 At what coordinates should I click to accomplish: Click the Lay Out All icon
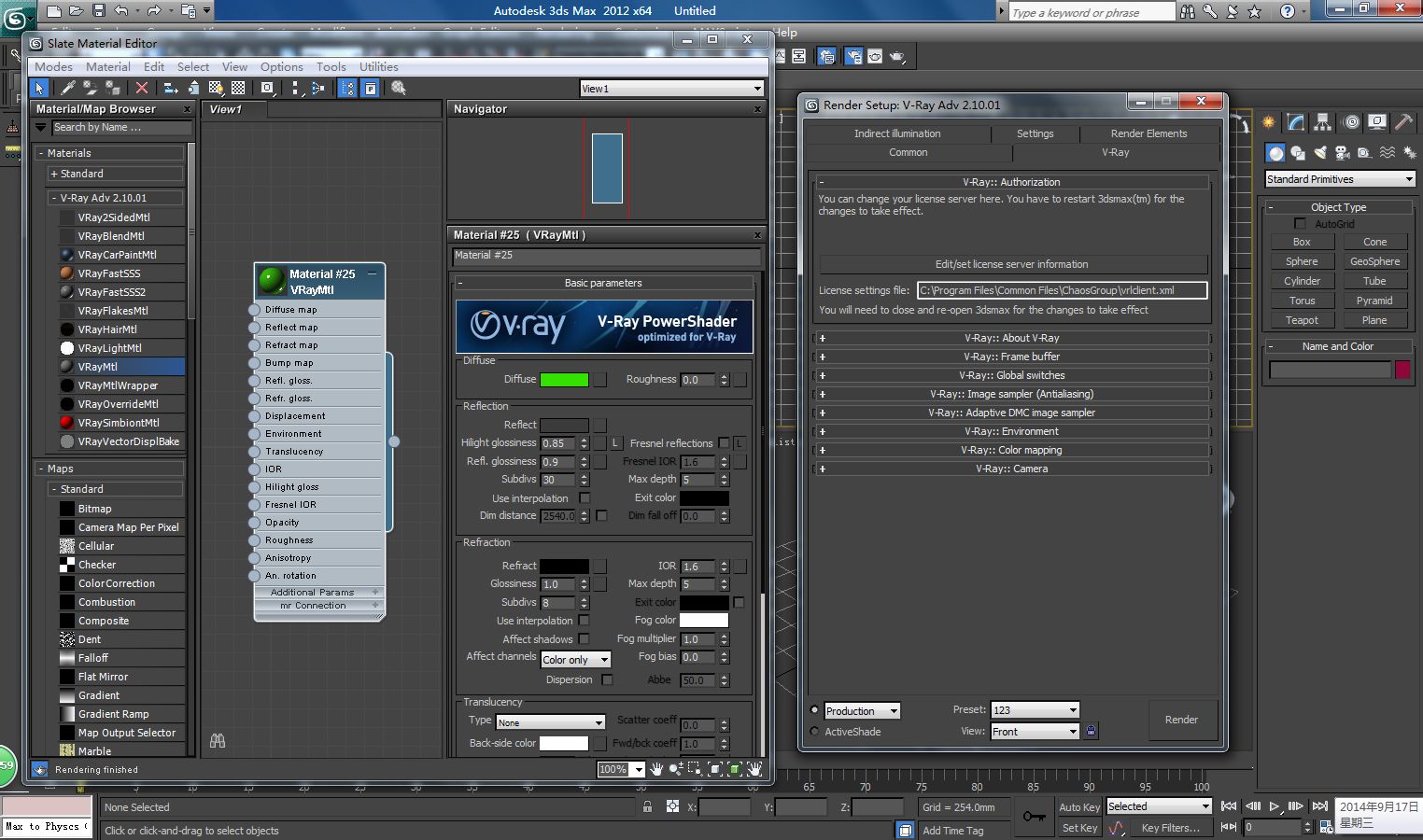click(x=296, y=88)
